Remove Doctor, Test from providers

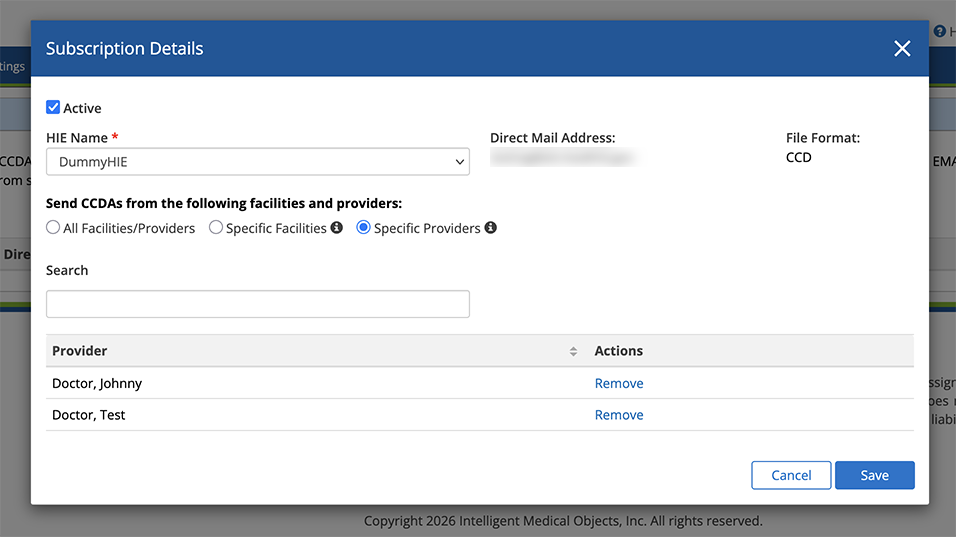[x=619, y=415]
